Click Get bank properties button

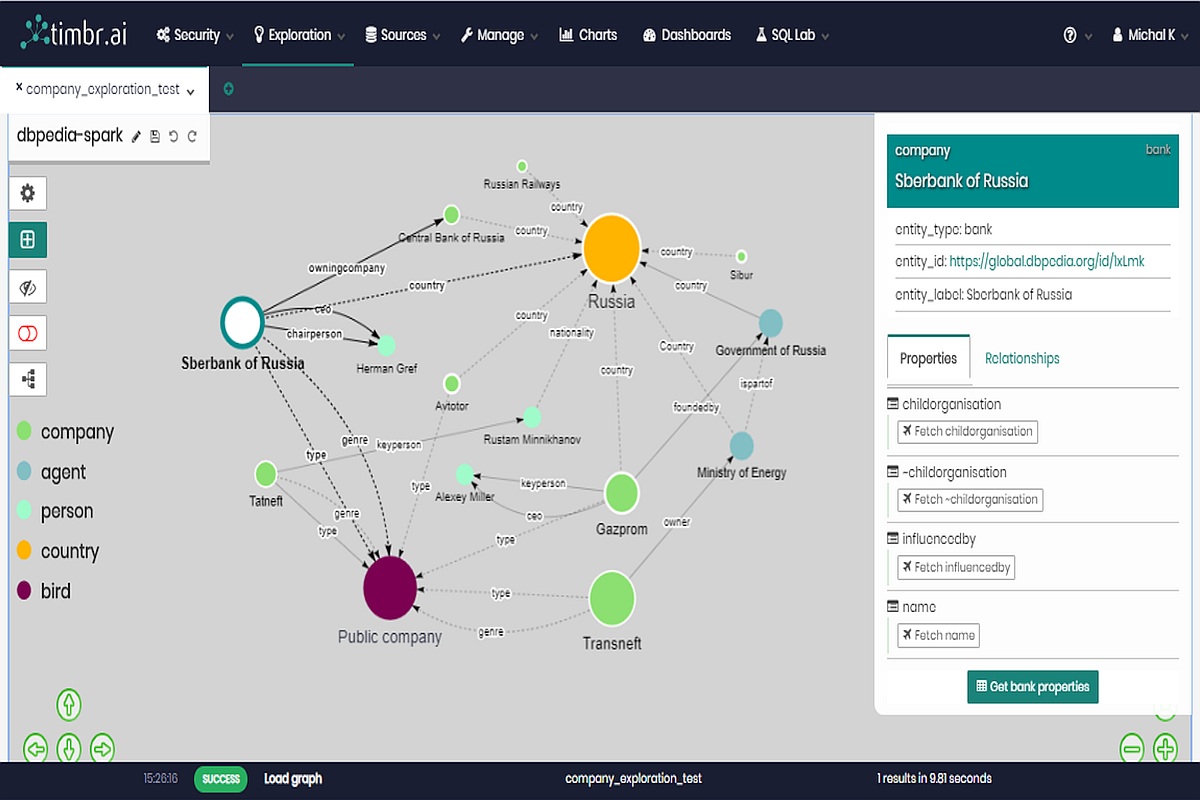point(1033,687)
